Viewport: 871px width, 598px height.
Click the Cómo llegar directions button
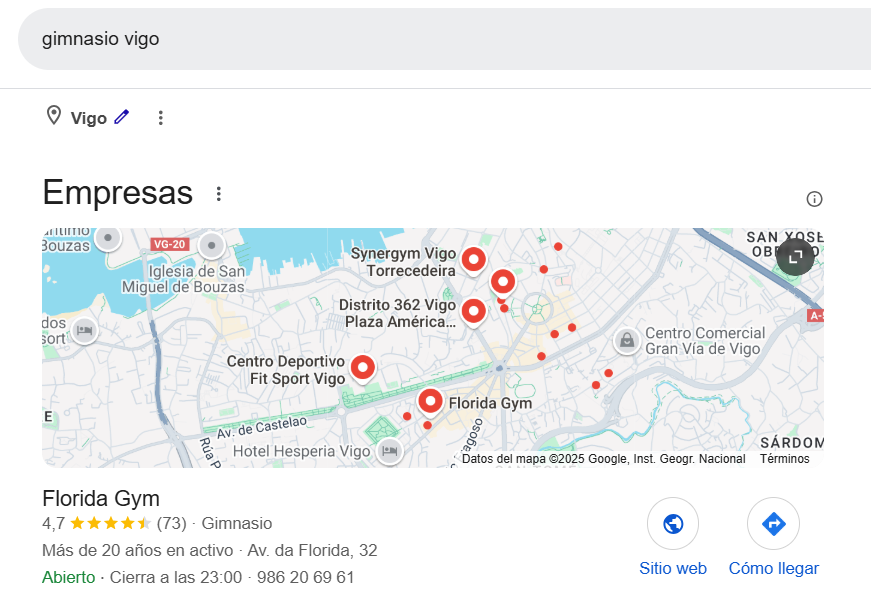point(773,523)
